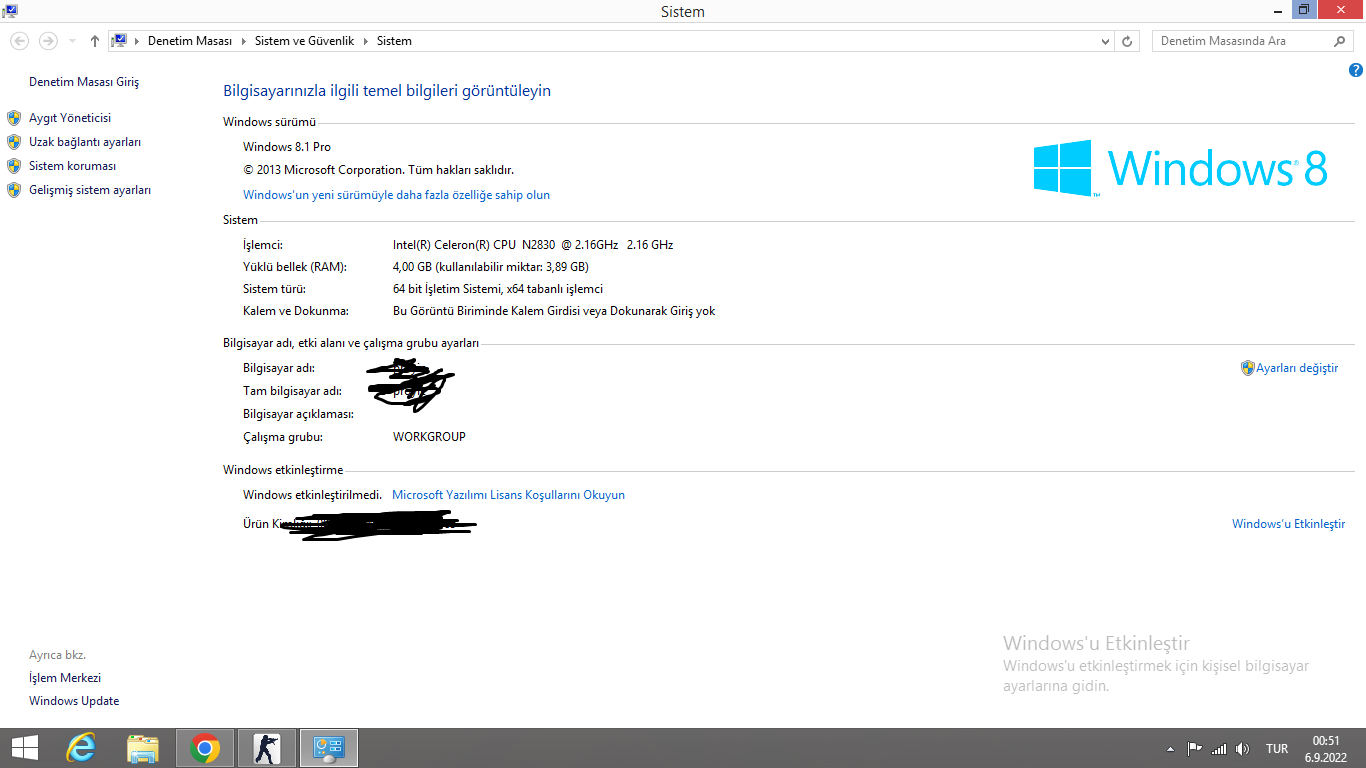Launch Internet Explorer from the taskbar
The height and width of the screenshot is (768, 1366).
point(82,748)
